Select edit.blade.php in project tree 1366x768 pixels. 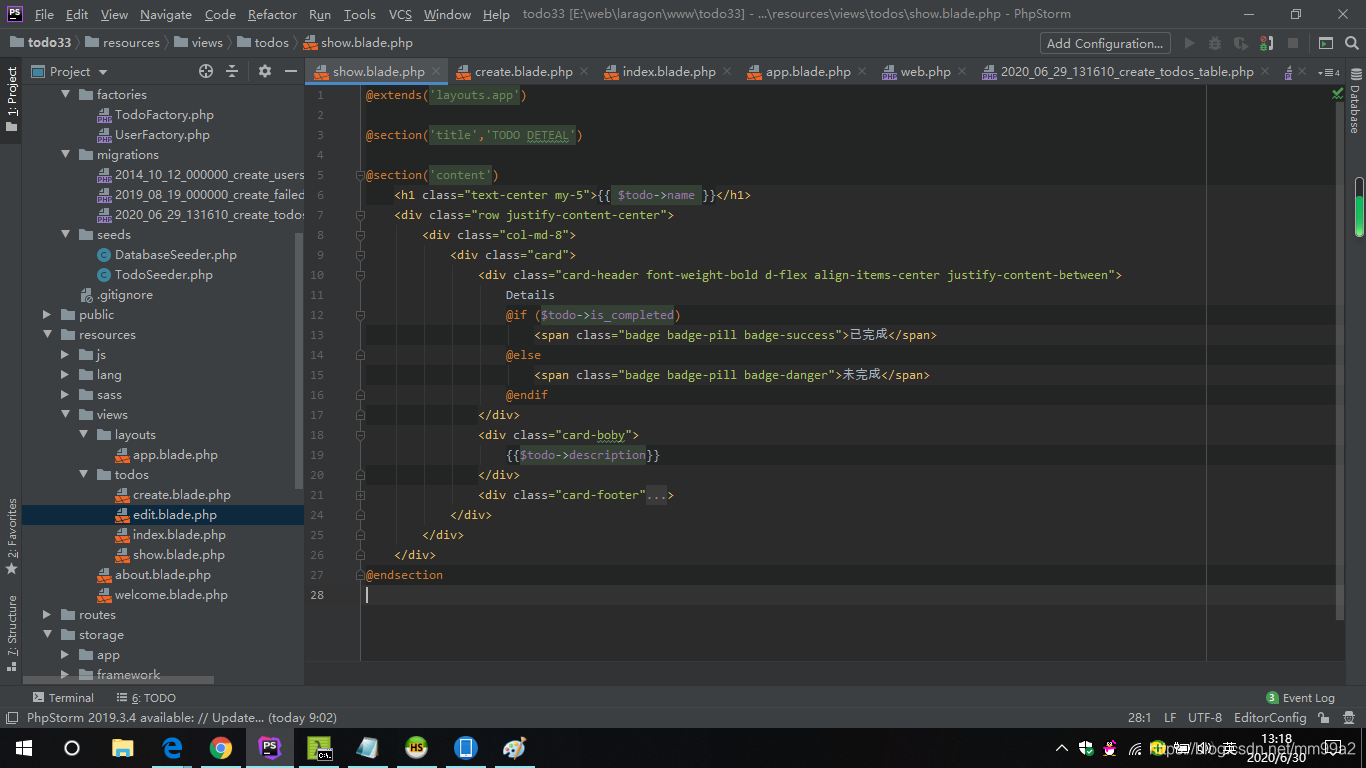click(x=174, y=515)
